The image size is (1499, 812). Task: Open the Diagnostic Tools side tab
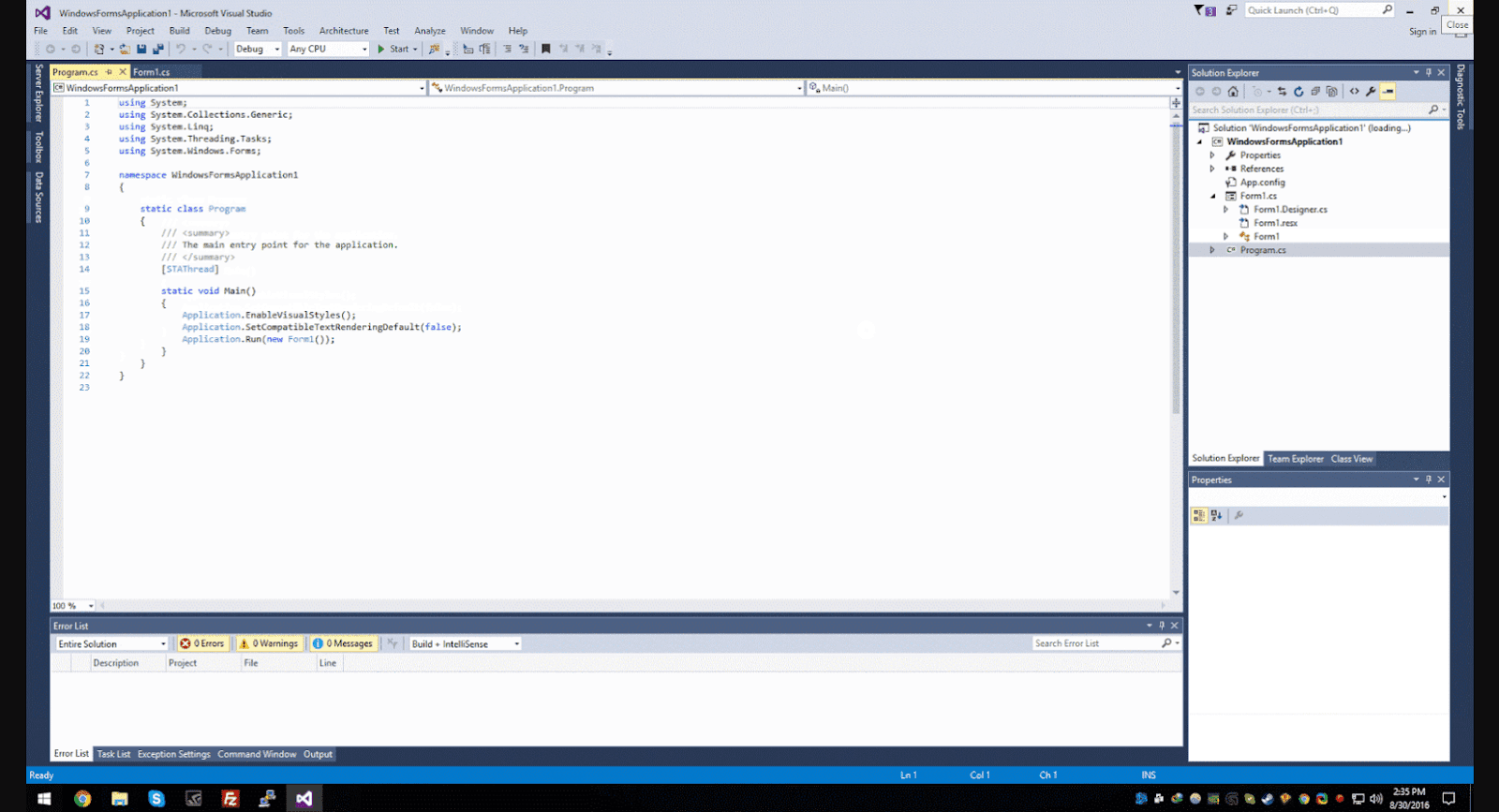(x=1461, y=96)
